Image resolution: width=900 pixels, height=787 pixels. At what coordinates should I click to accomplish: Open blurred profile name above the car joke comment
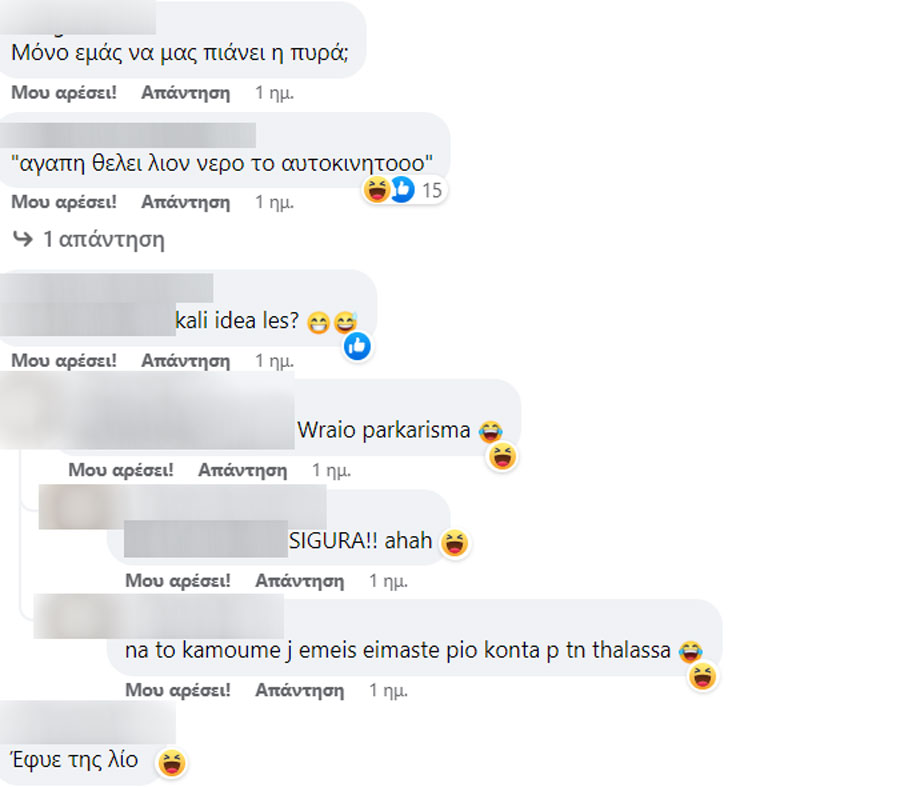tap(127, 135)
